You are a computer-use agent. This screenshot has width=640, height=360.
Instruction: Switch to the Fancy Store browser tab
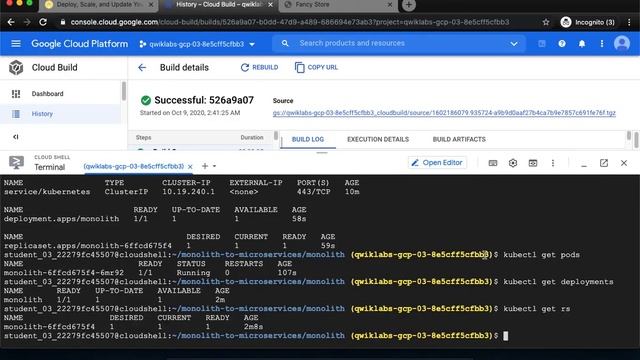coord(338,5)
